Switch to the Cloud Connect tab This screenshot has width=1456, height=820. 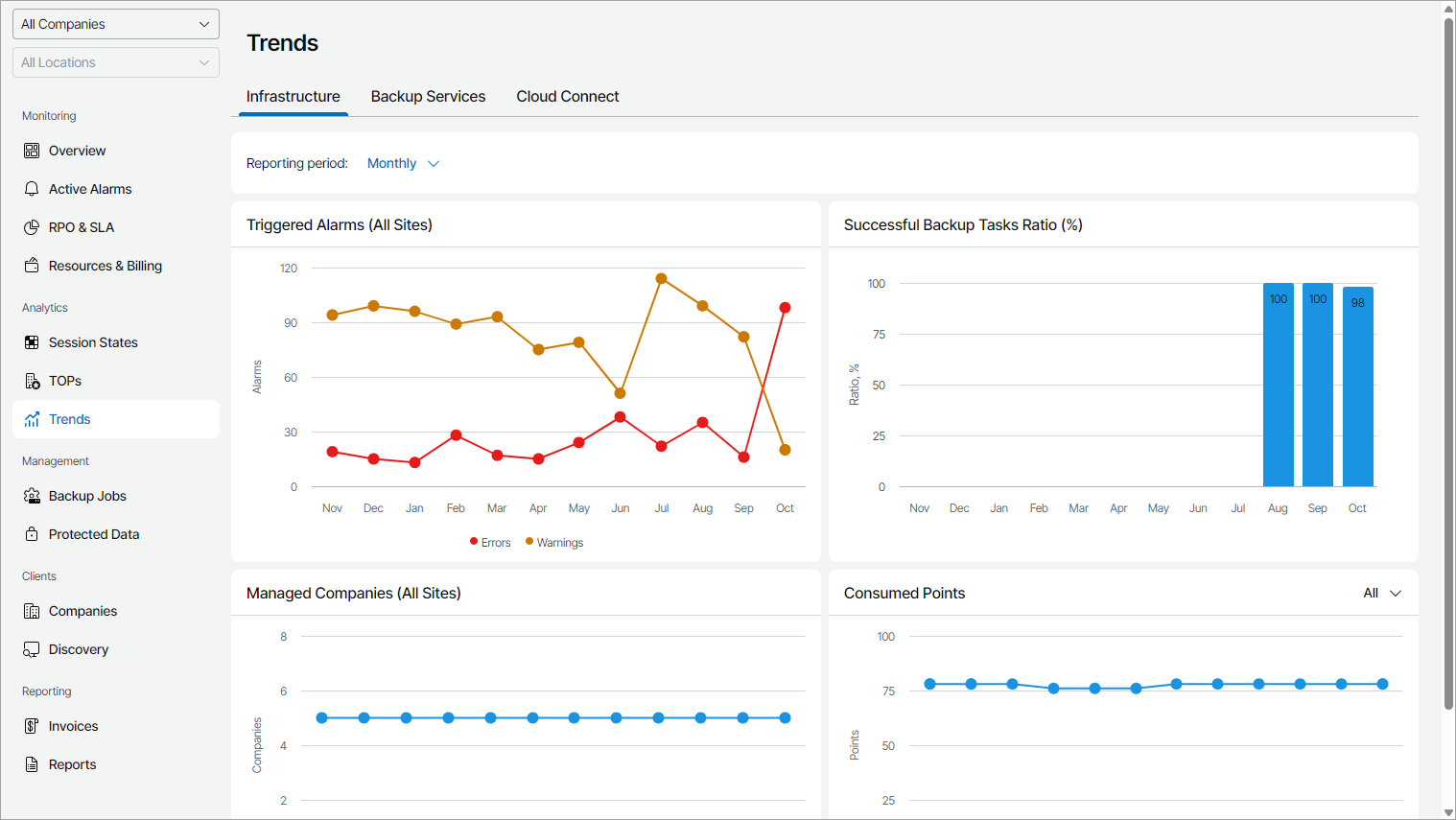click(x=567, y=97)
